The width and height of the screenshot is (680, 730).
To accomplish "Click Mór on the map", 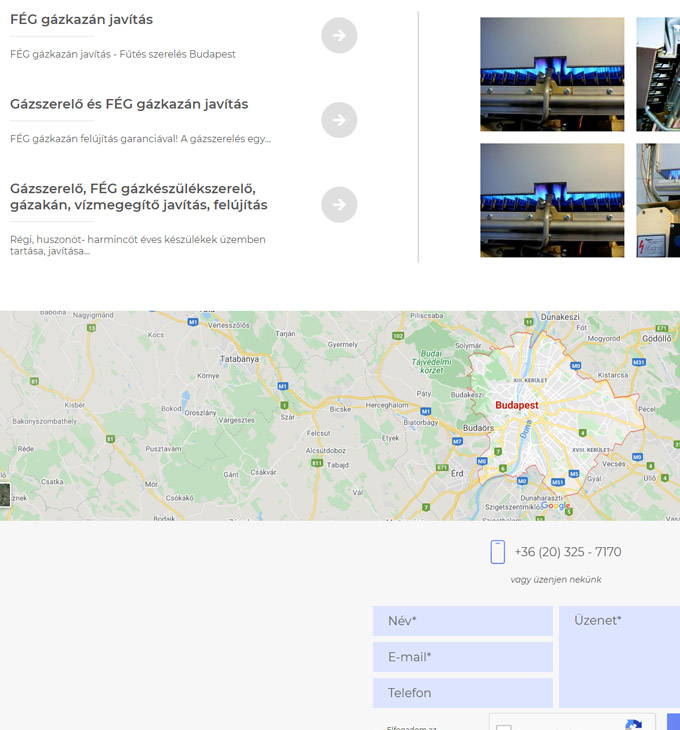I will (151, 484).
